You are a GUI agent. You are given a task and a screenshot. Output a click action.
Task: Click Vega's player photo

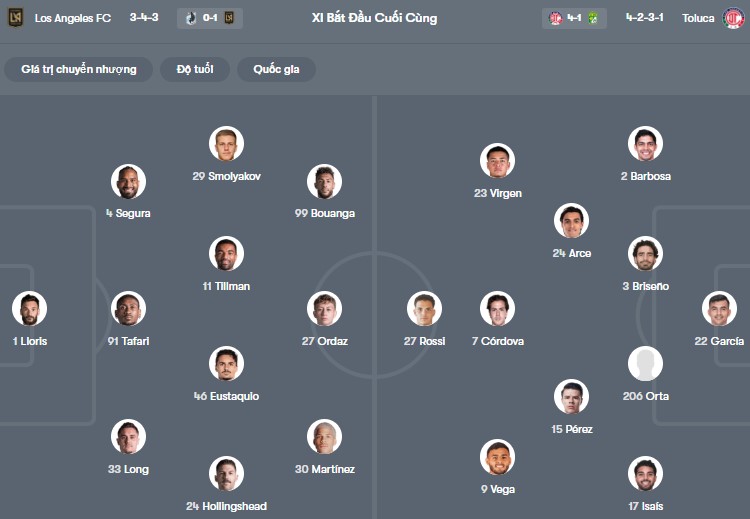(497, 457)
